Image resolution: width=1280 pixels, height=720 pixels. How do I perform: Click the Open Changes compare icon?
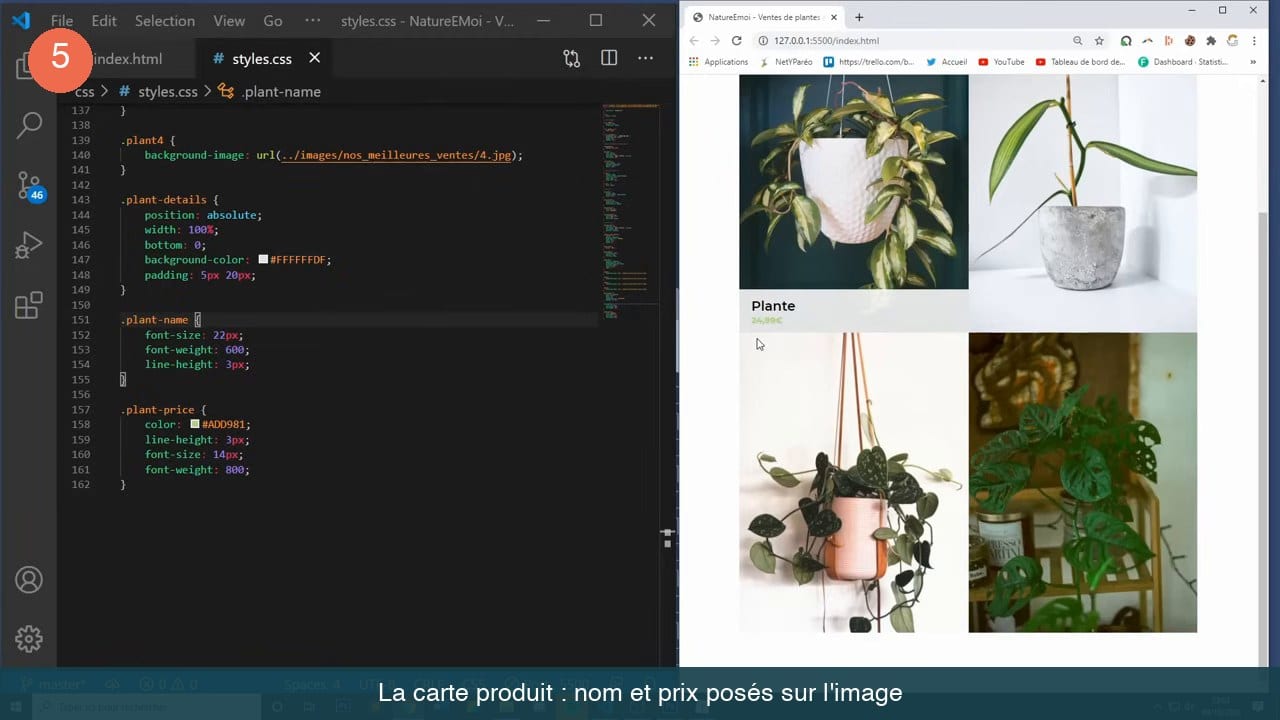pos(572,58)
